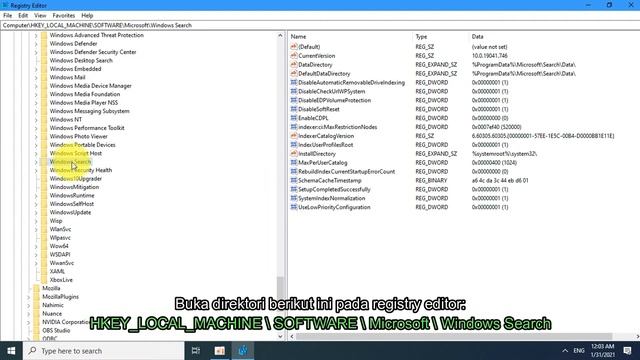Open the notification center icon
This screenshot has width=640, height=360.
pos(627,351)
